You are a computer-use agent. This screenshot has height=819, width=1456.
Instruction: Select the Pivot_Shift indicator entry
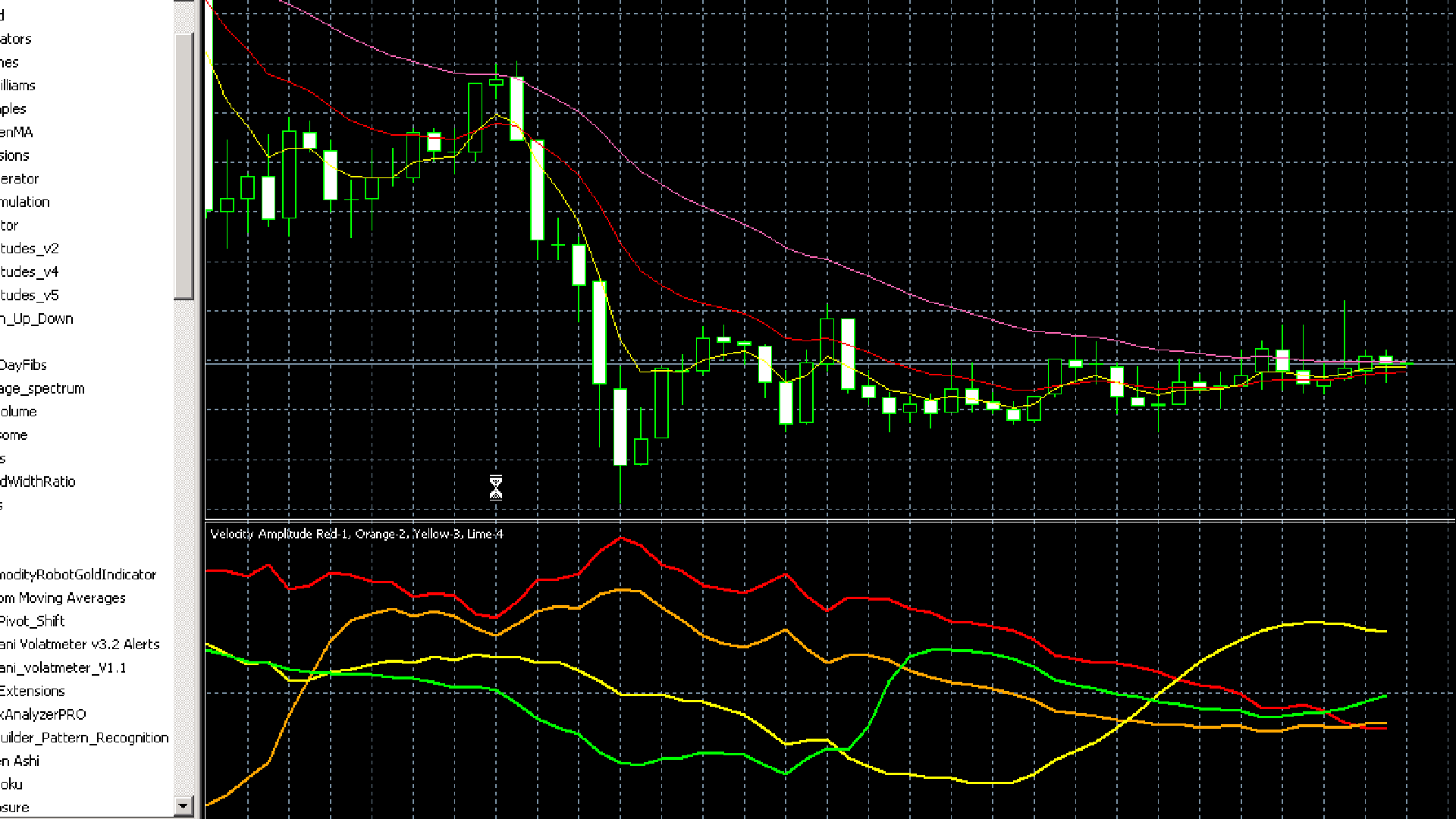click(33, 621)
